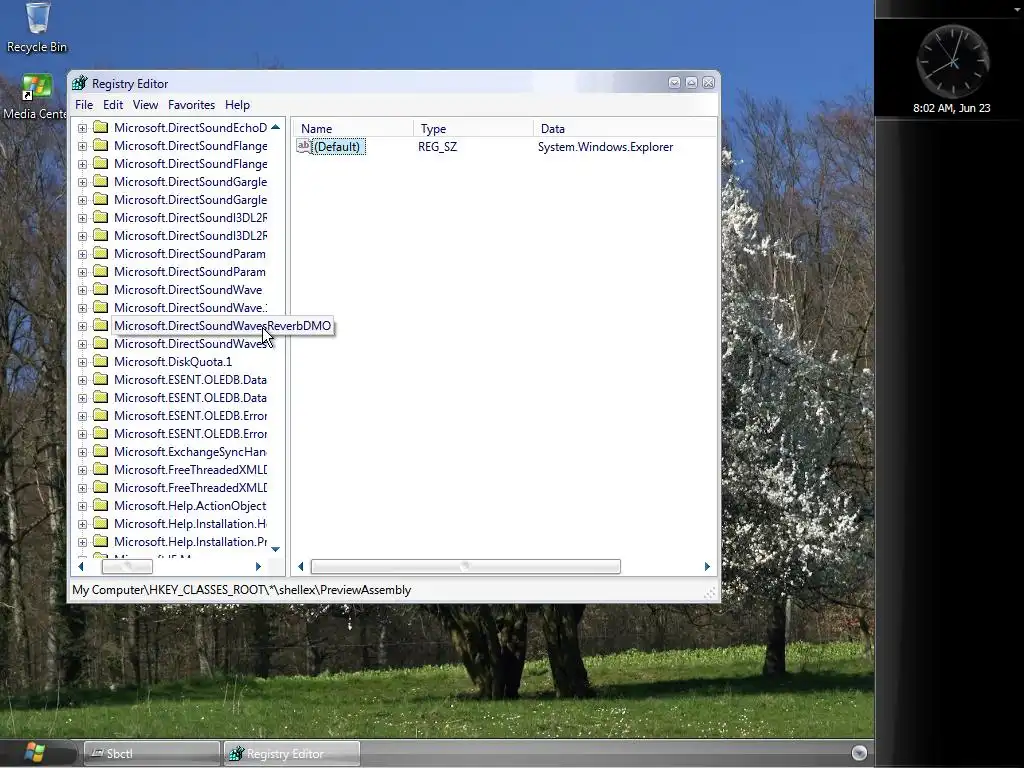Screen dimensions: 1024x768
Task: Select the Microsoft.DirectSoundWavesReverbDMO key label
Action: click(223, 325)
